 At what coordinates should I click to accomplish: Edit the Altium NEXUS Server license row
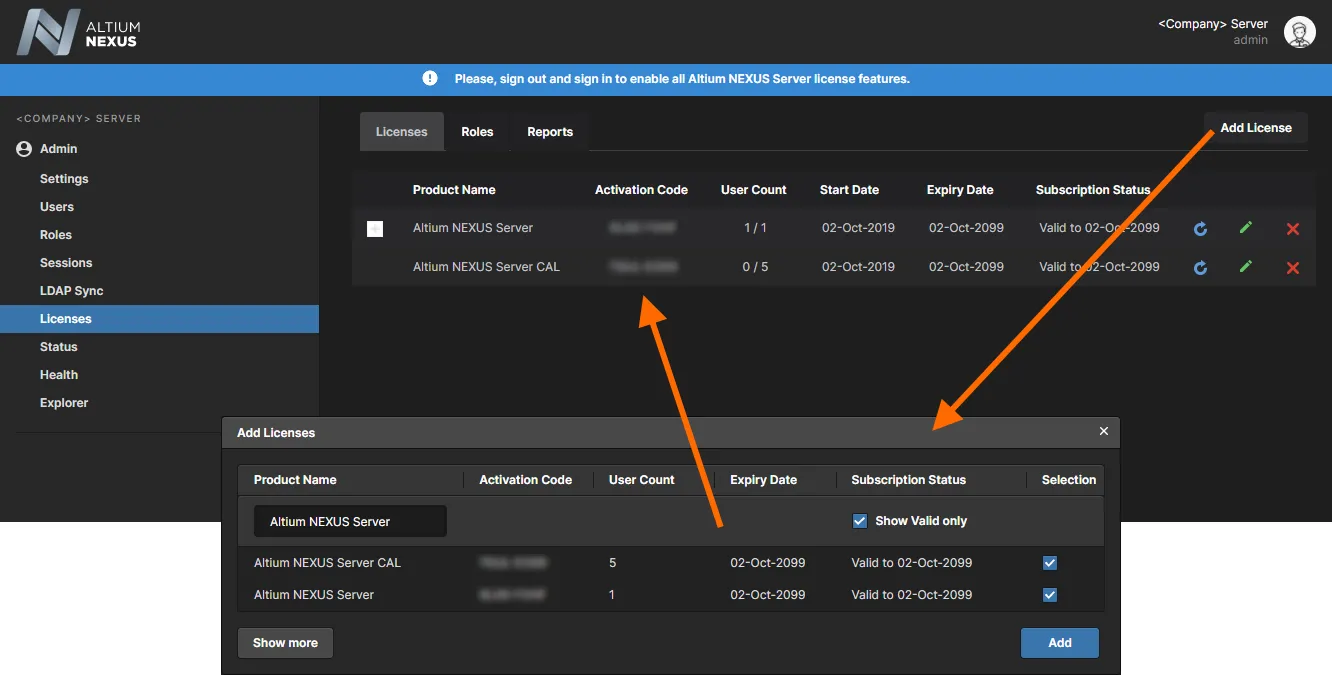(1245, 228)
